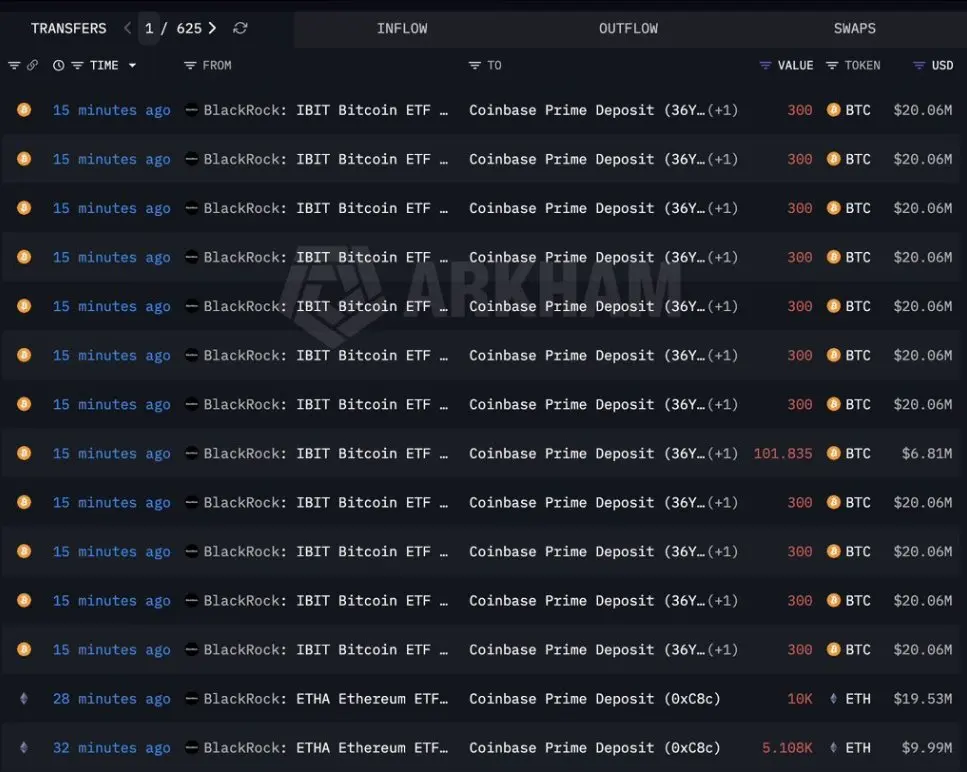
Task: Open the VALUE column filter icon
Action: pyautogui.click(x=765, y=65)
